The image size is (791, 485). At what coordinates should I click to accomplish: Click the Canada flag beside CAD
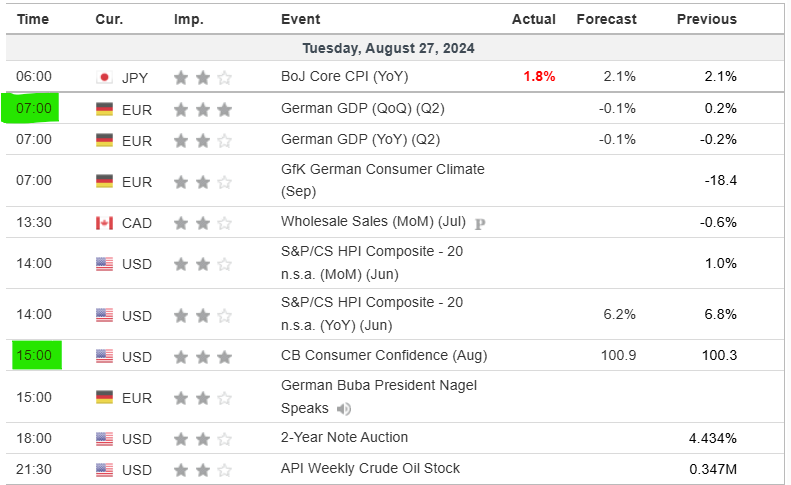104,223
